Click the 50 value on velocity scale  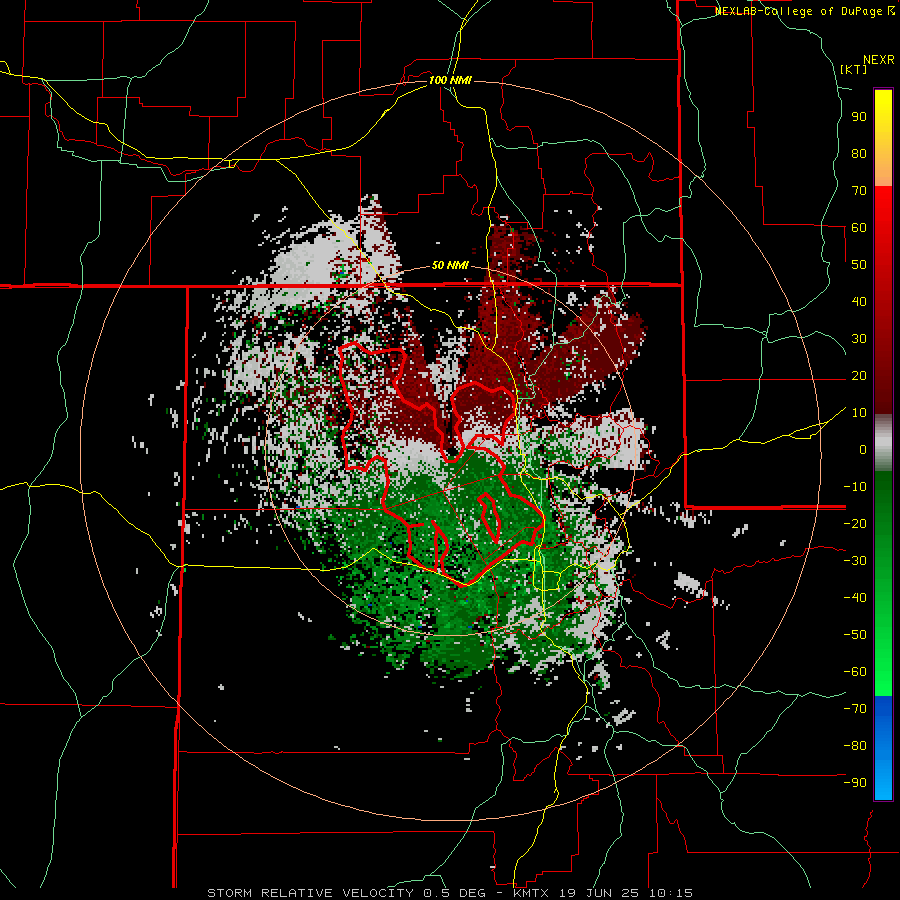[859, 265]
